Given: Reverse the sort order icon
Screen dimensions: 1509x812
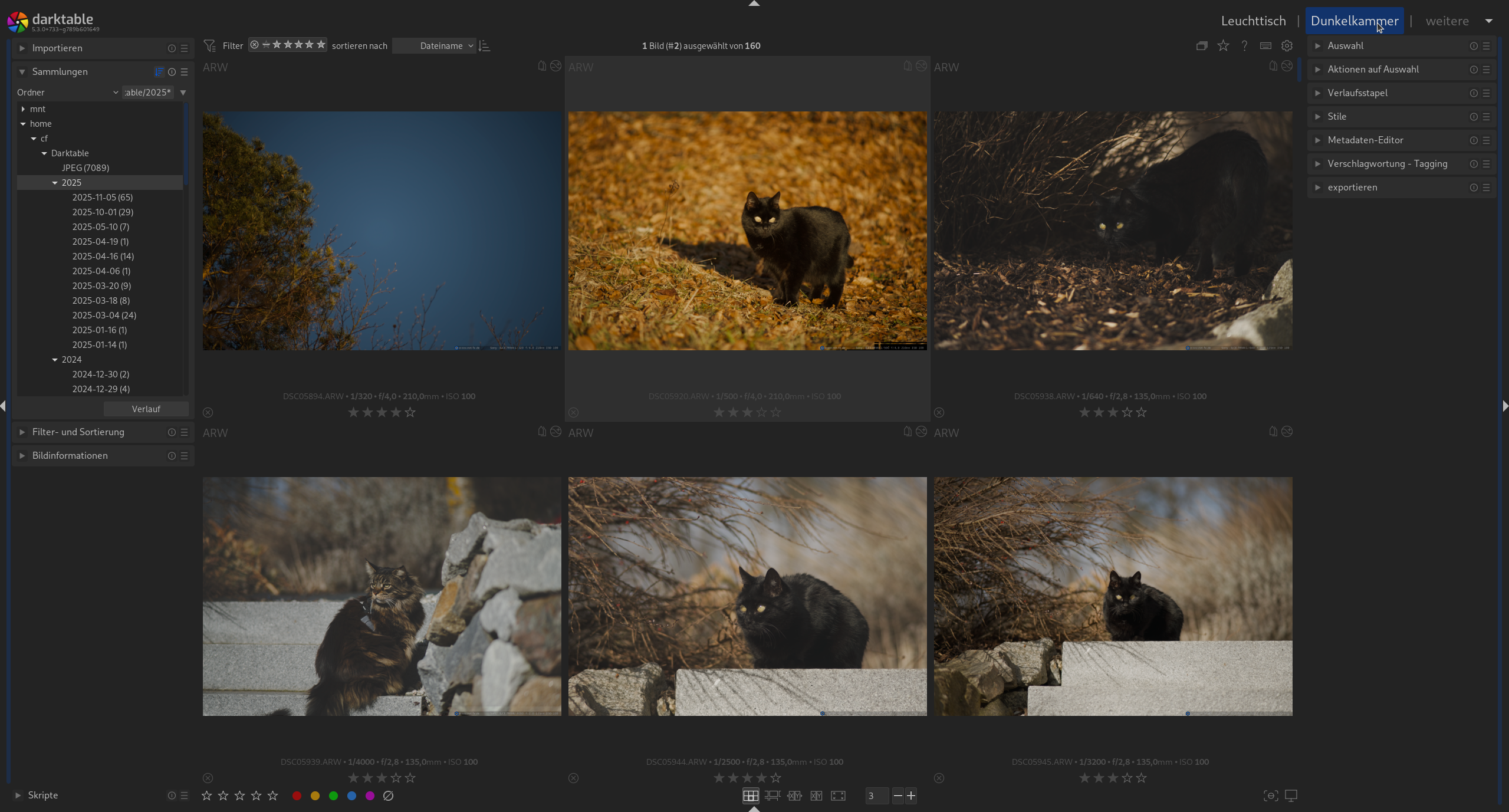Looking at the screenshot, I should (x=484, y=45).
